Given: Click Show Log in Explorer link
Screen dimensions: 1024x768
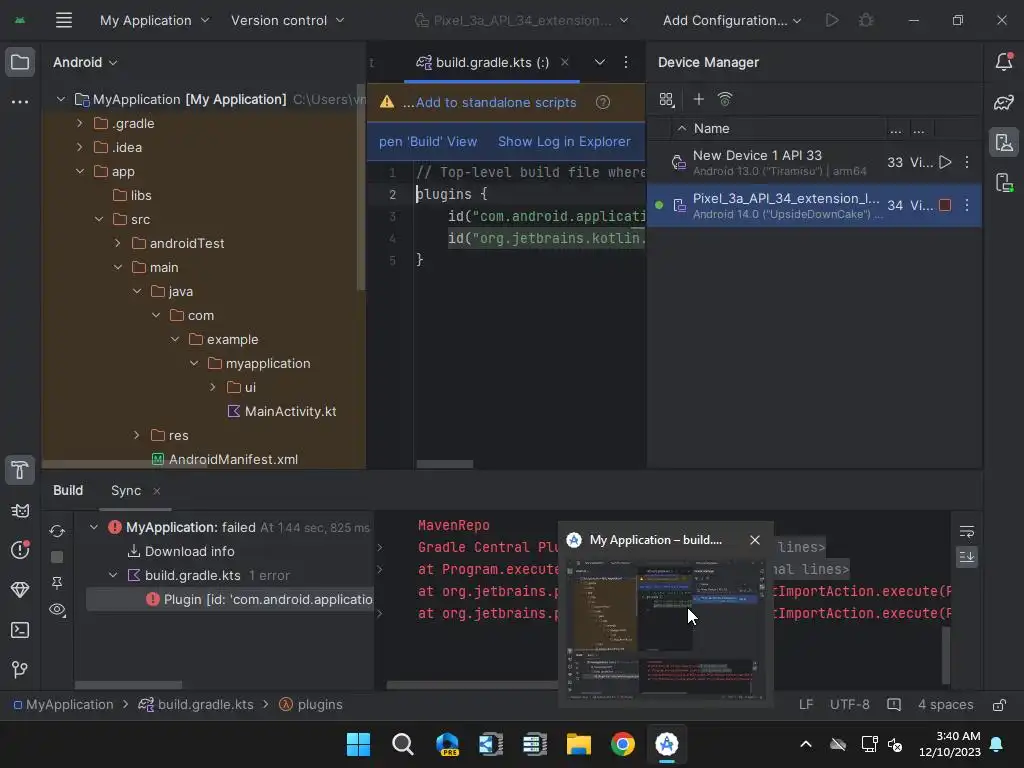Looking at the screenshot, I should point(564,142).
